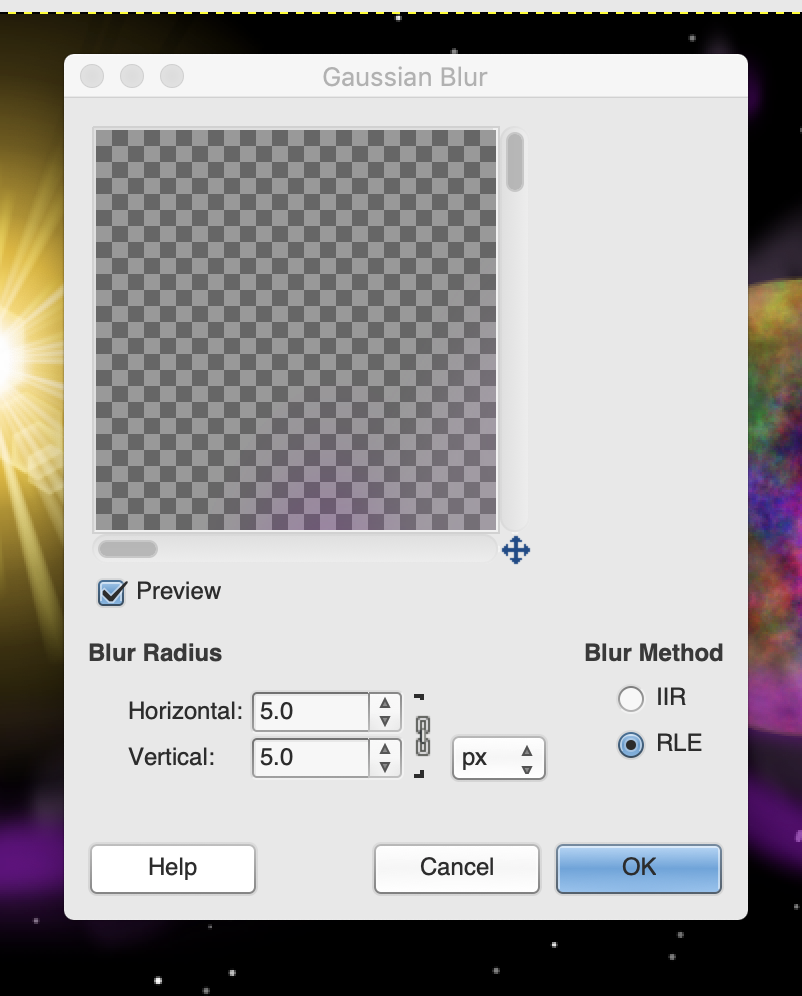Uncheck the Preview checkbox
802x996 pixels.
pos(112,592)
